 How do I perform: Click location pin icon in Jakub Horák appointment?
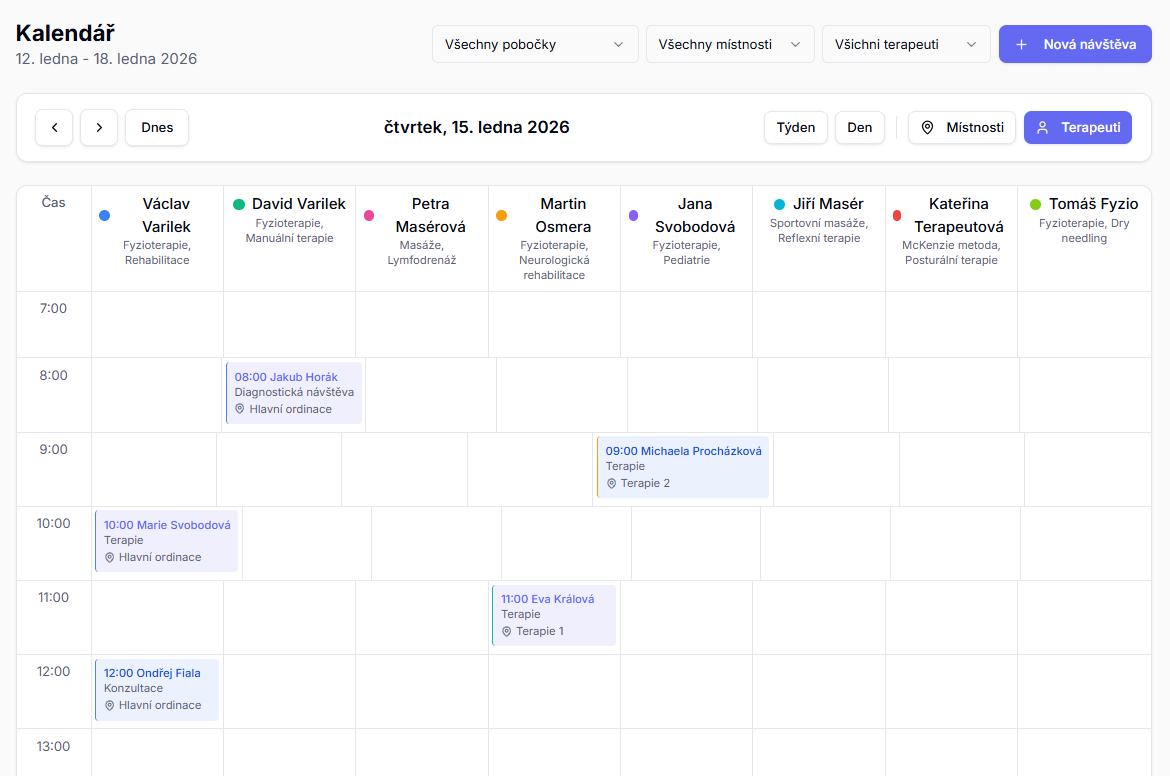click(240, 409)
